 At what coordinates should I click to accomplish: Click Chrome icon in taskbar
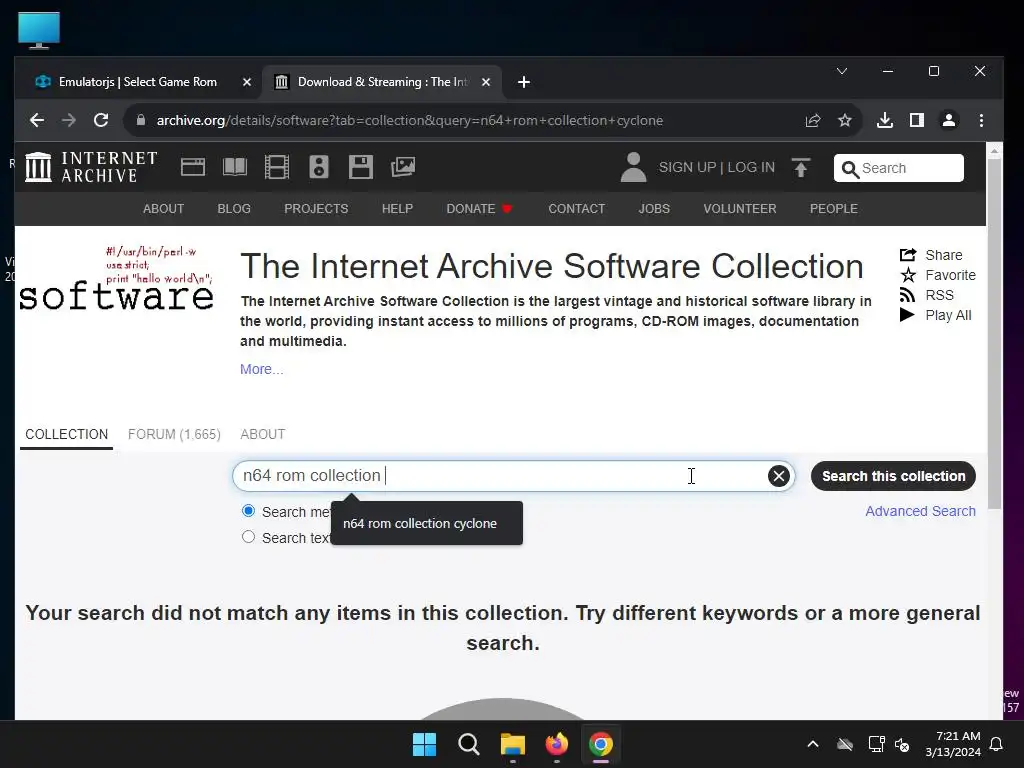coord(601,744)
